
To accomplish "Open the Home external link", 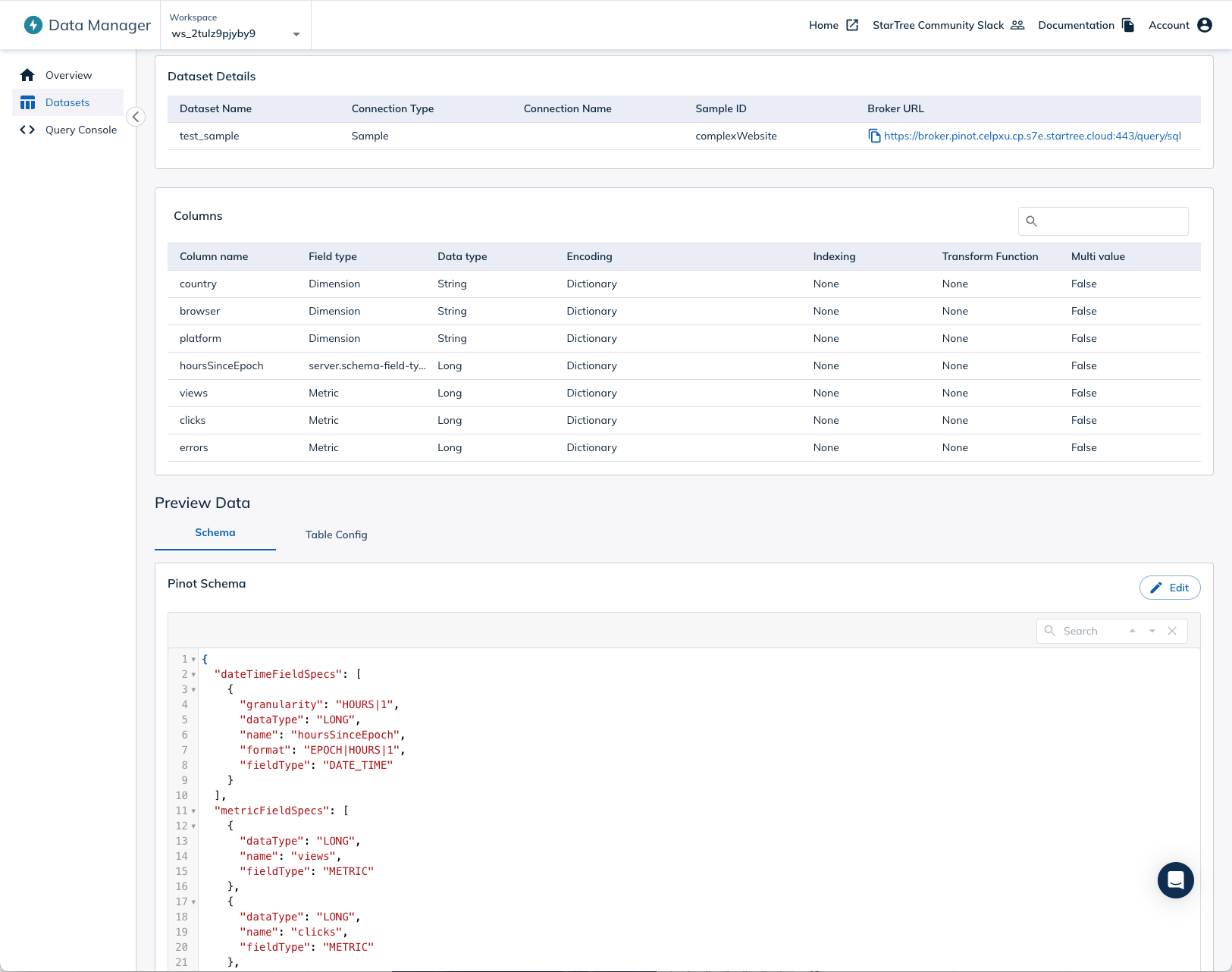I will (x=851, y=24).
